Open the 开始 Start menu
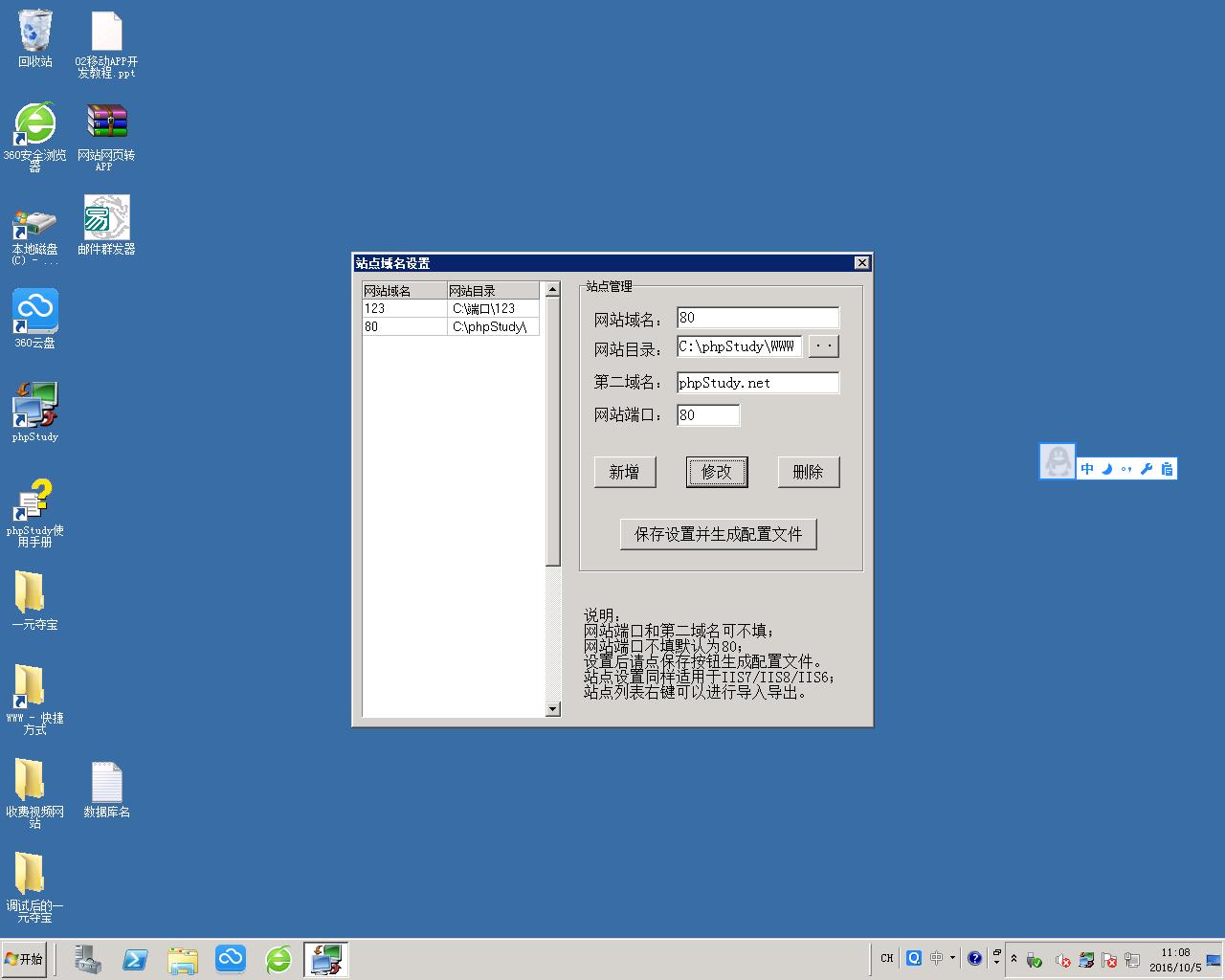Image resolution: width=1225 pixels, height=980 pixels. coord(25,959)
